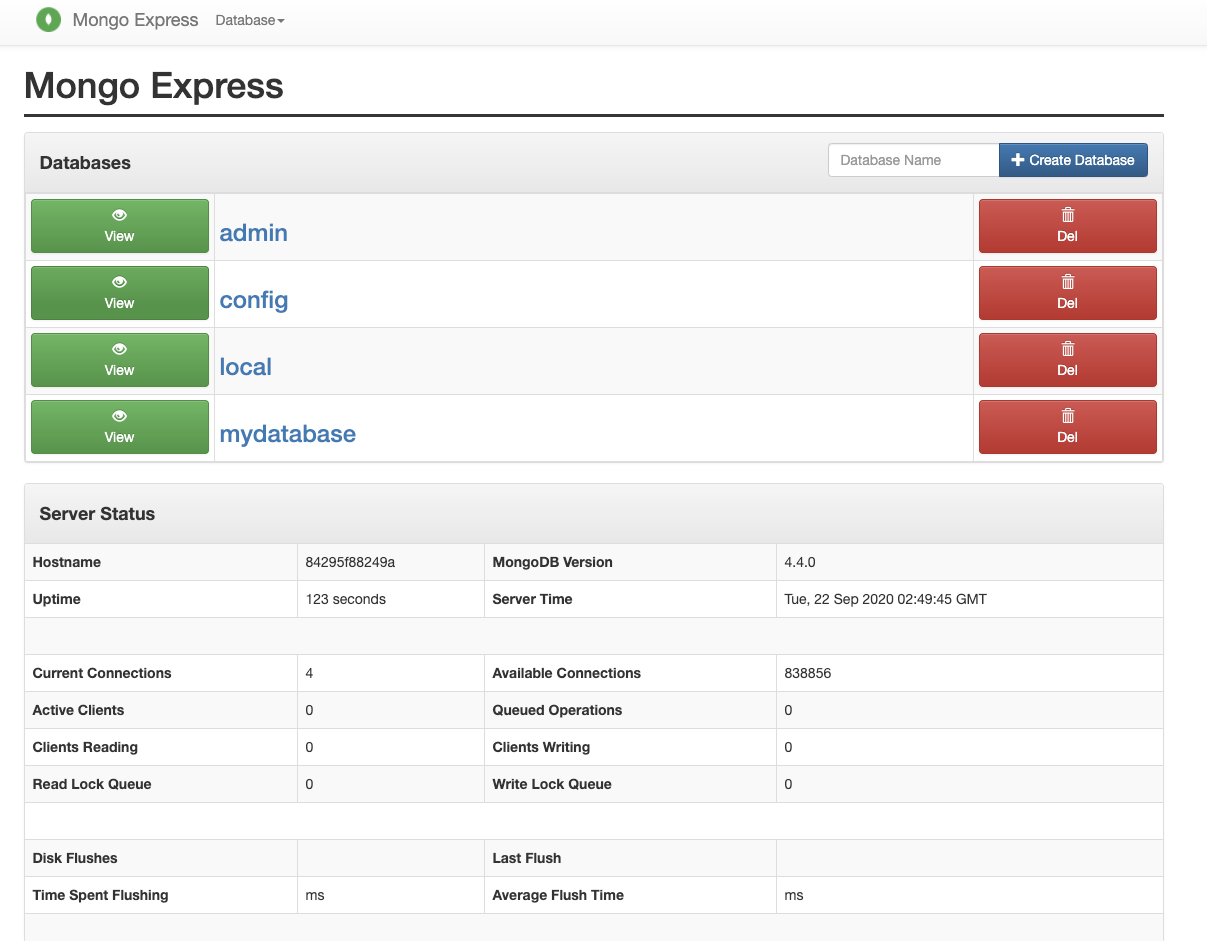Click MongoDB version value 4.4.0
The image size is (1207, 941).
tap(801, 562)
